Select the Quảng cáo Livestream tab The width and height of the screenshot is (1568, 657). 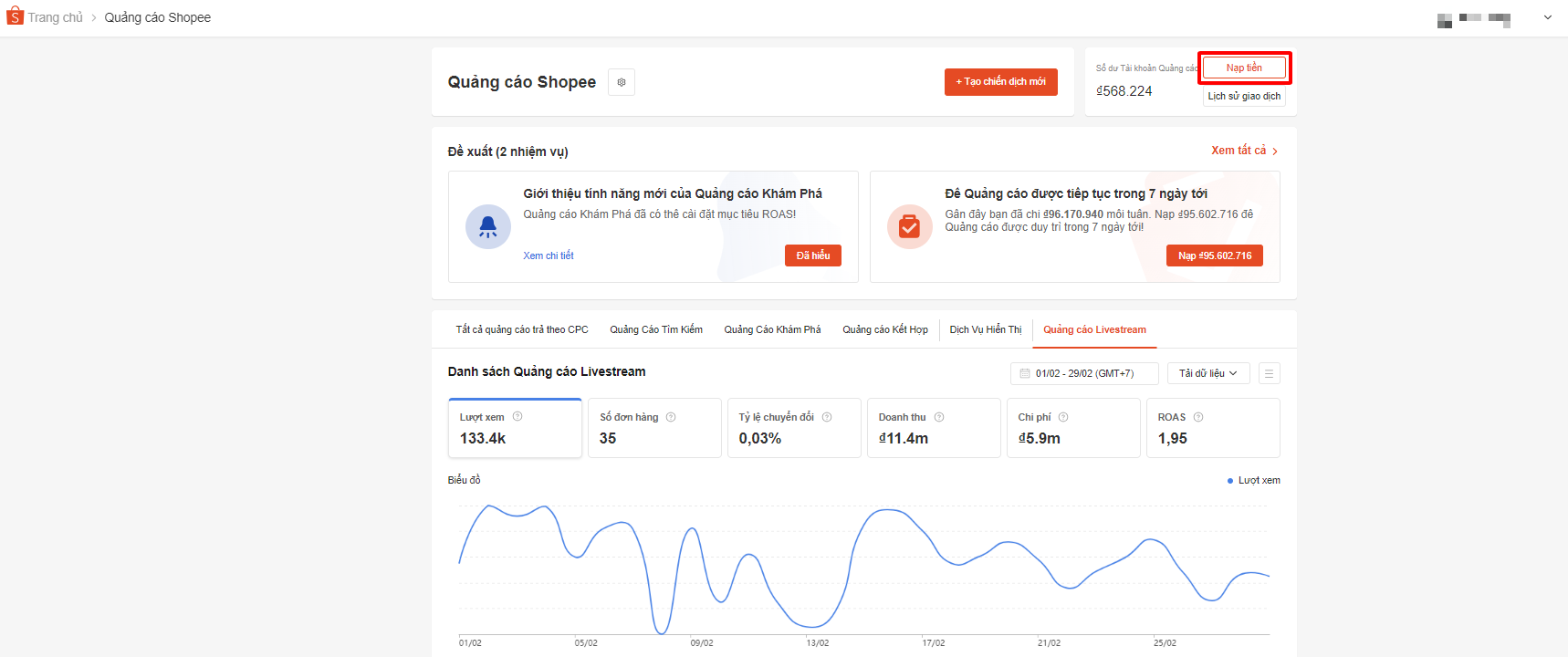click(x=1094, y=329)
